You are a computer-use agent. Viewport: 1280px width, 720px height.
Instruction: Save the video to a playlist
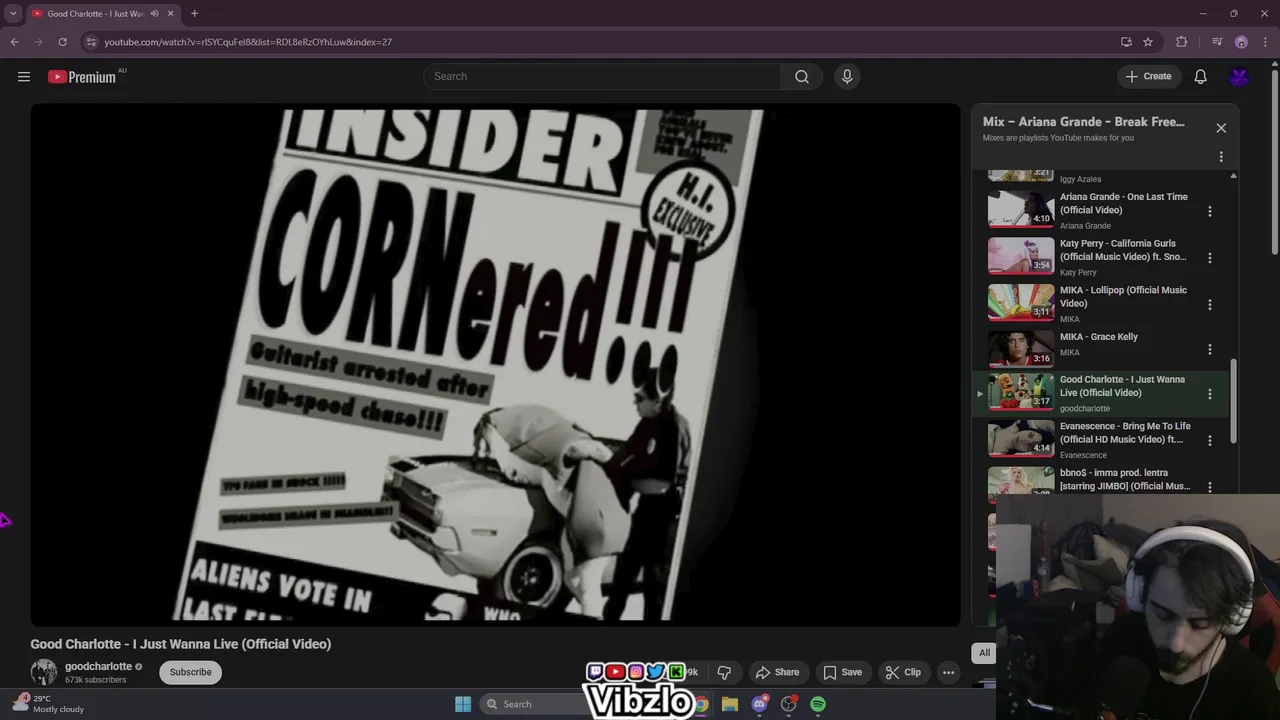click(x=842, y=672)
